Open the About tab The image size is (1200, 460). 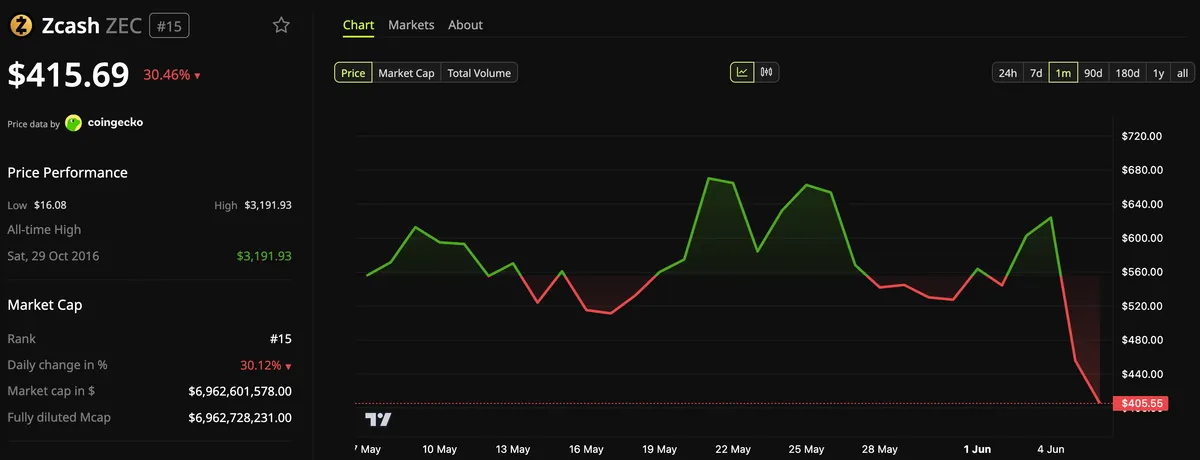coord(465,25)
